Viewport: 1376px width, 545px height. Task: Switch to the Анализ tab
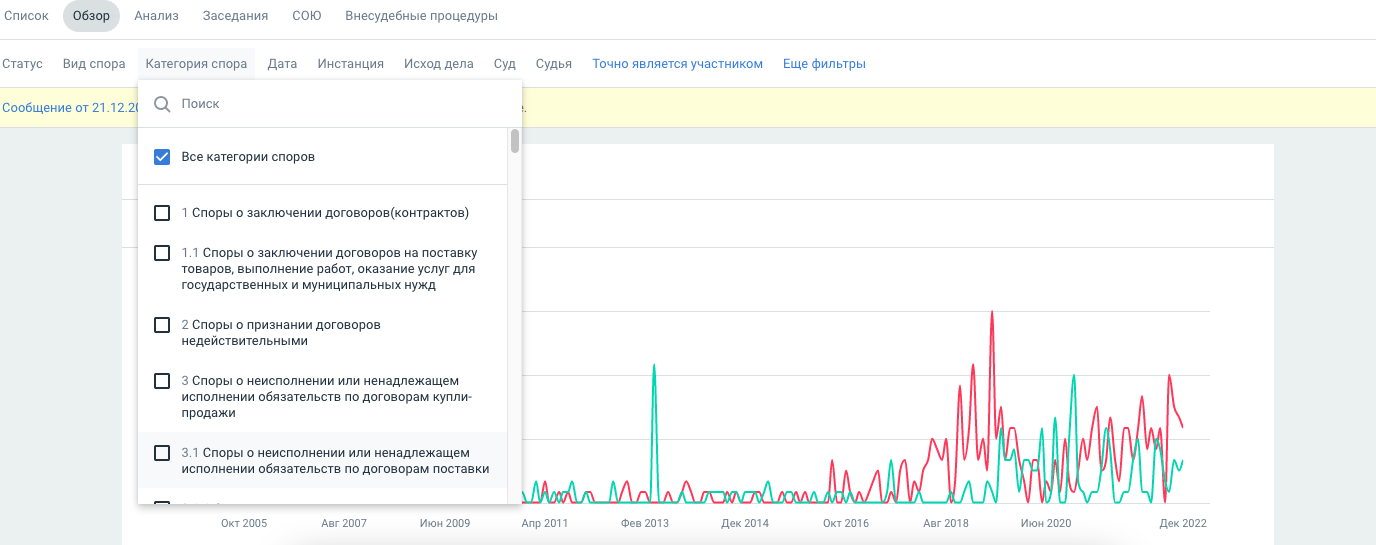point(156,16)
